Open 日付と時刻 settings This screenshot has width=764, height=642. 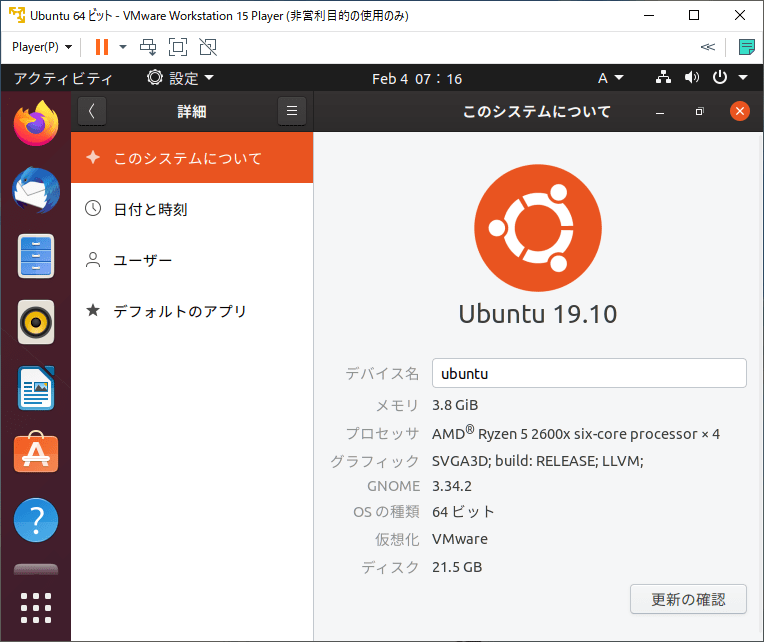tap(192, 209)
